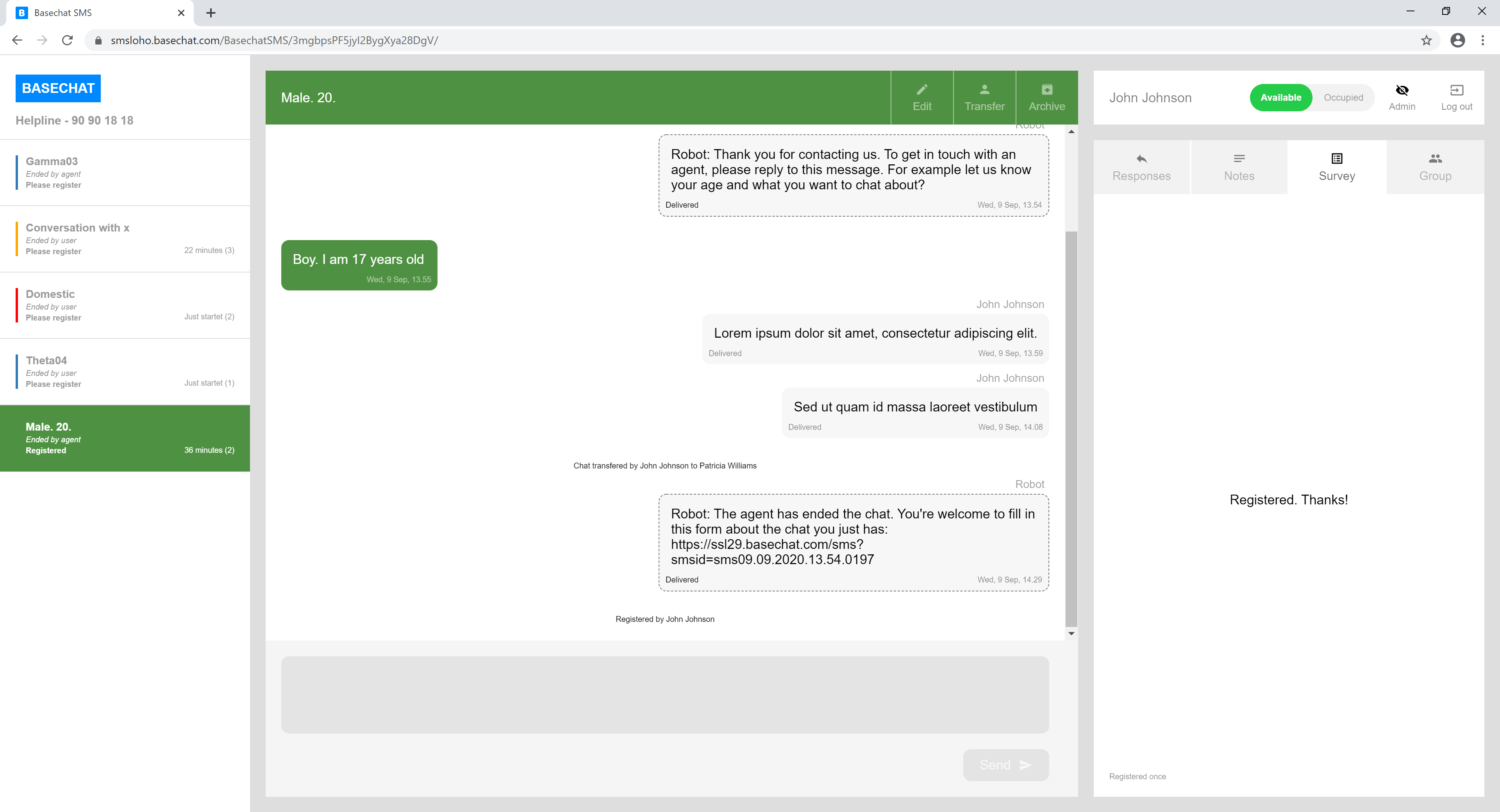Viewport: 1500px width, 812px height.
Task: Switch agent status to Occupied
Action: pos(1343,97)
